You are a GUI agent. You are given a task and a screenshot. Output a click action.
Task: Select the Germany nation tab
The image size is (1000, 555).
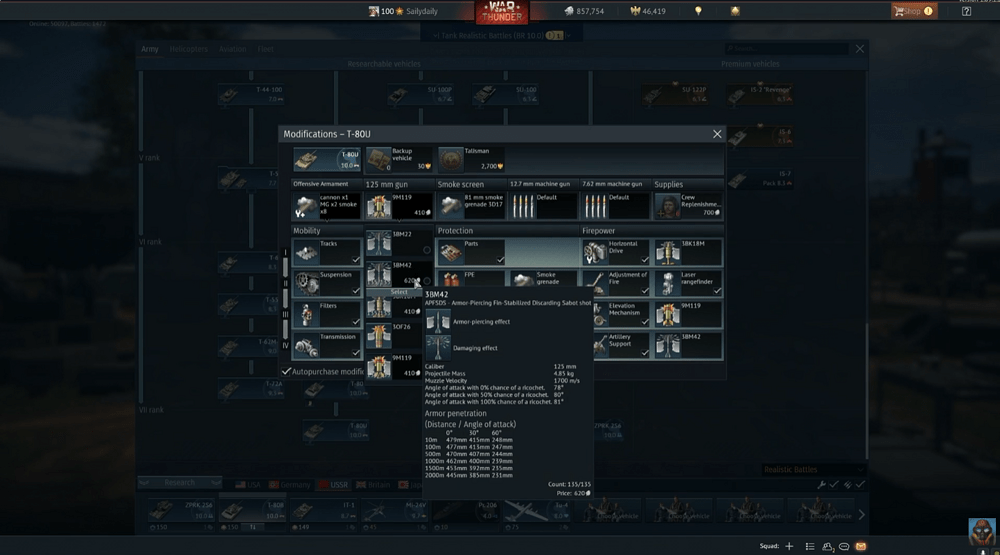tap(290, 485)
